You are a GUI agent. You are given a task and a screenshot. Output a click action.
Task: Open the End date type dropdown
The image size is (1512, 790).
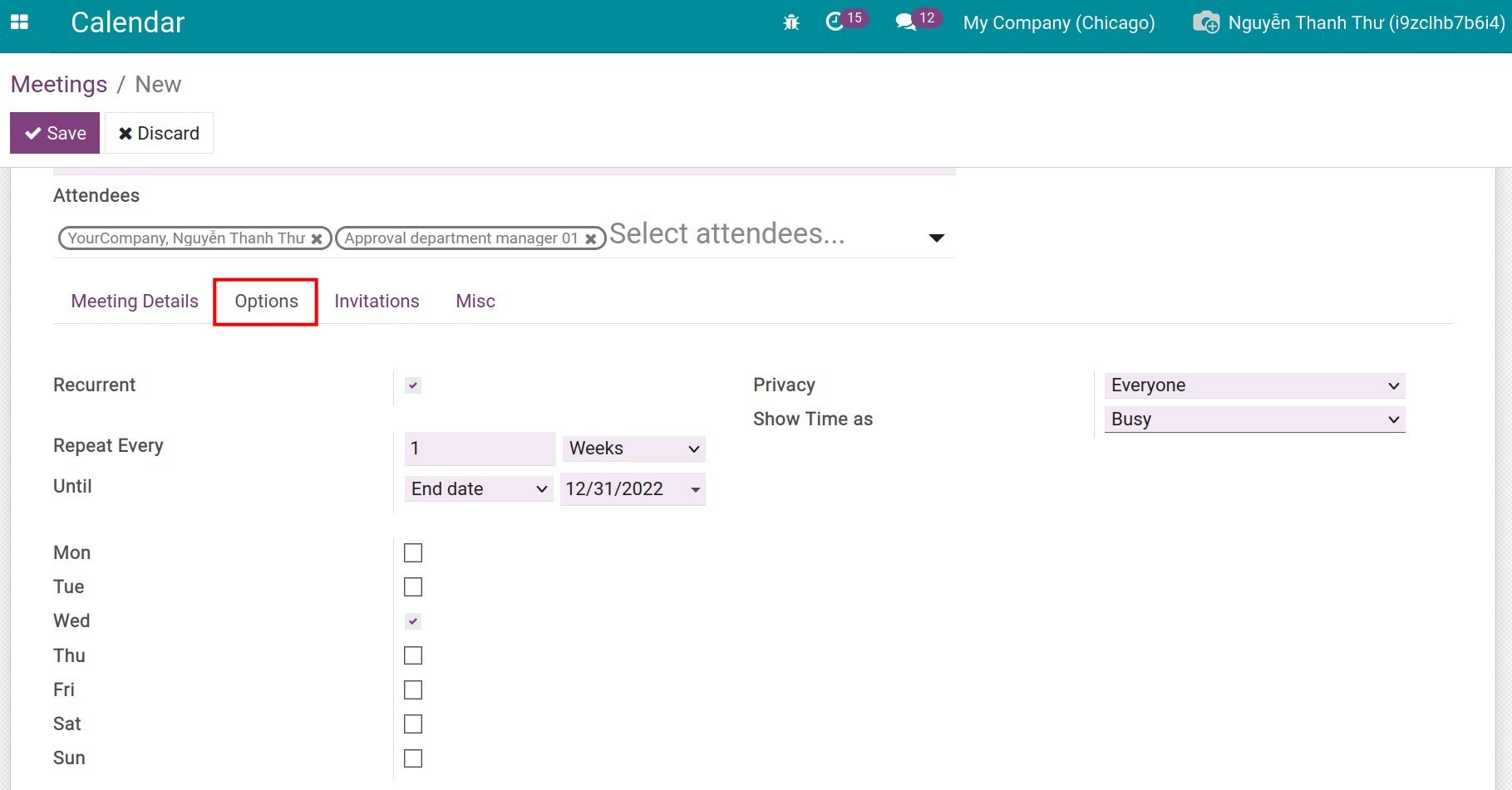coord(479,489)
